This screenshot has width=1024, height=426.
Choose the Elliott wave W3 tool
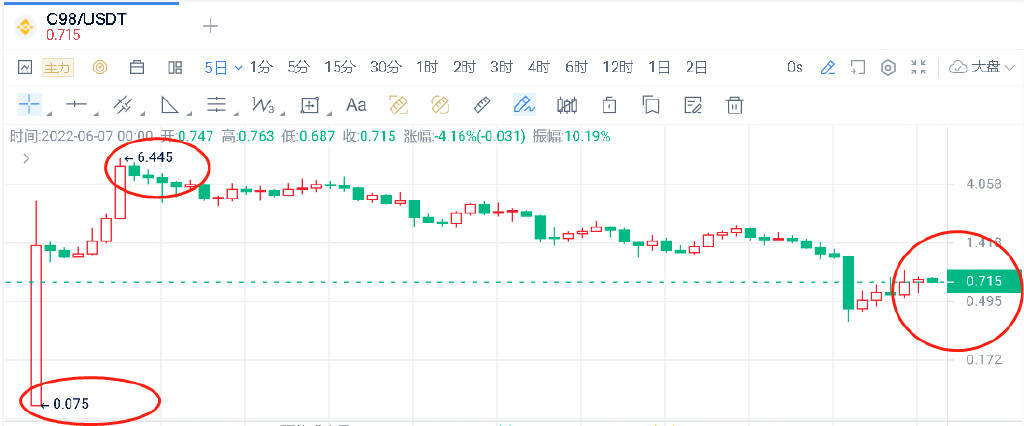[x=263, y=104]
